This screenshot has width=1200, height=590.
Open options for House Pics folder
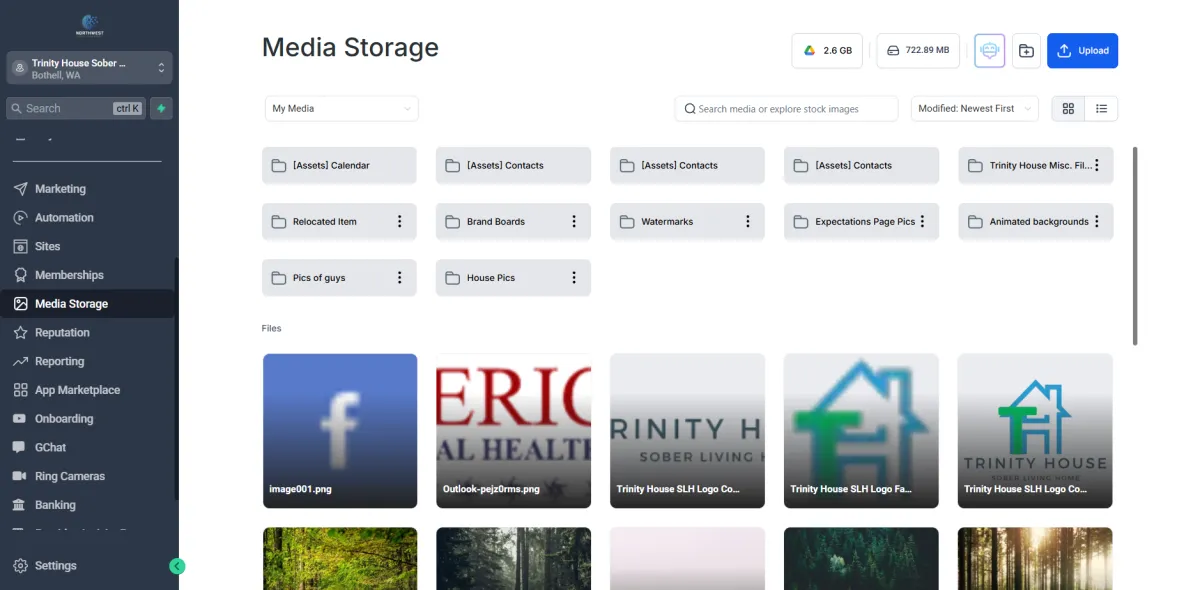(574, 278)
